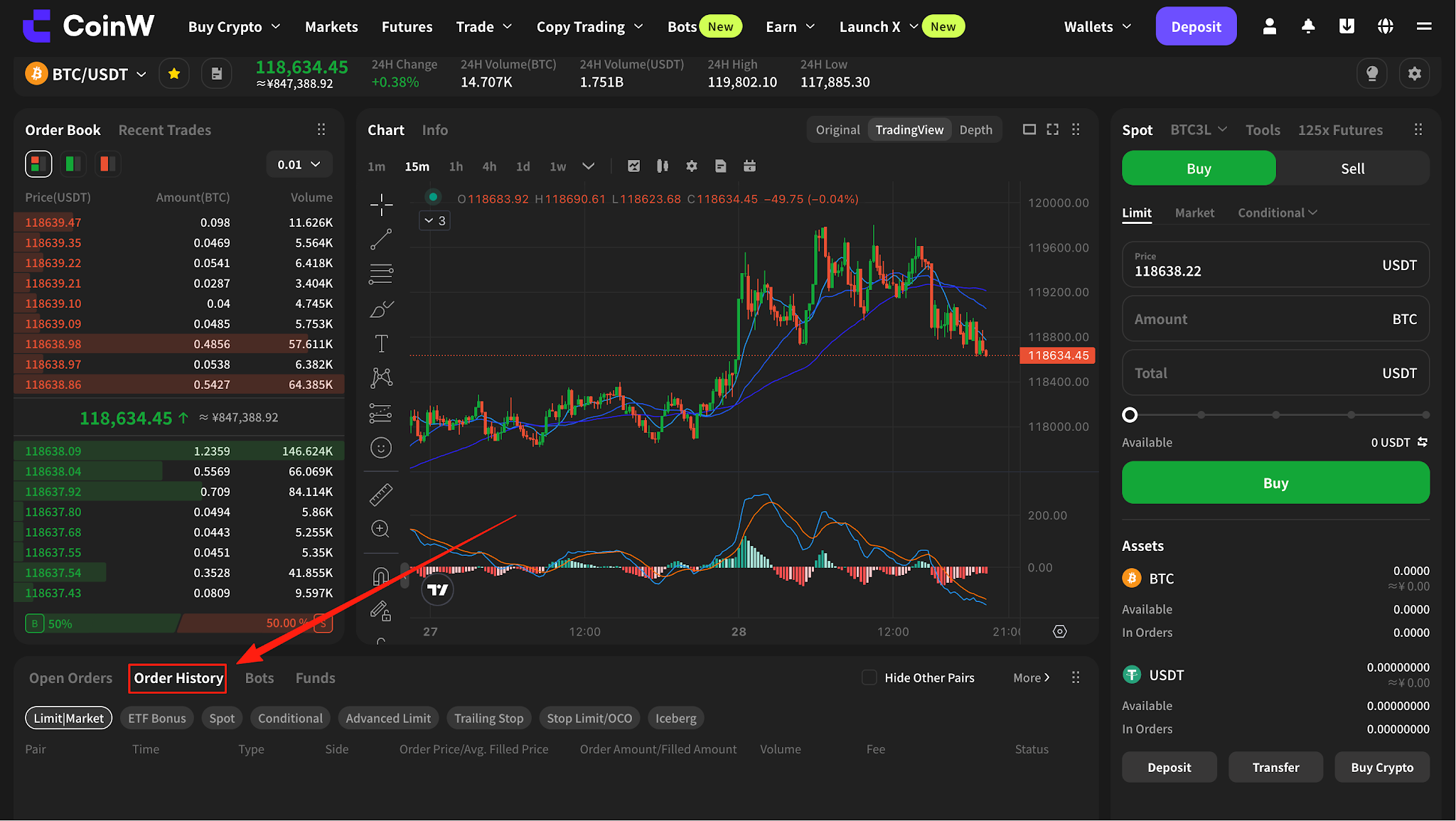Open notifications bell icon

pos(1308,26)
